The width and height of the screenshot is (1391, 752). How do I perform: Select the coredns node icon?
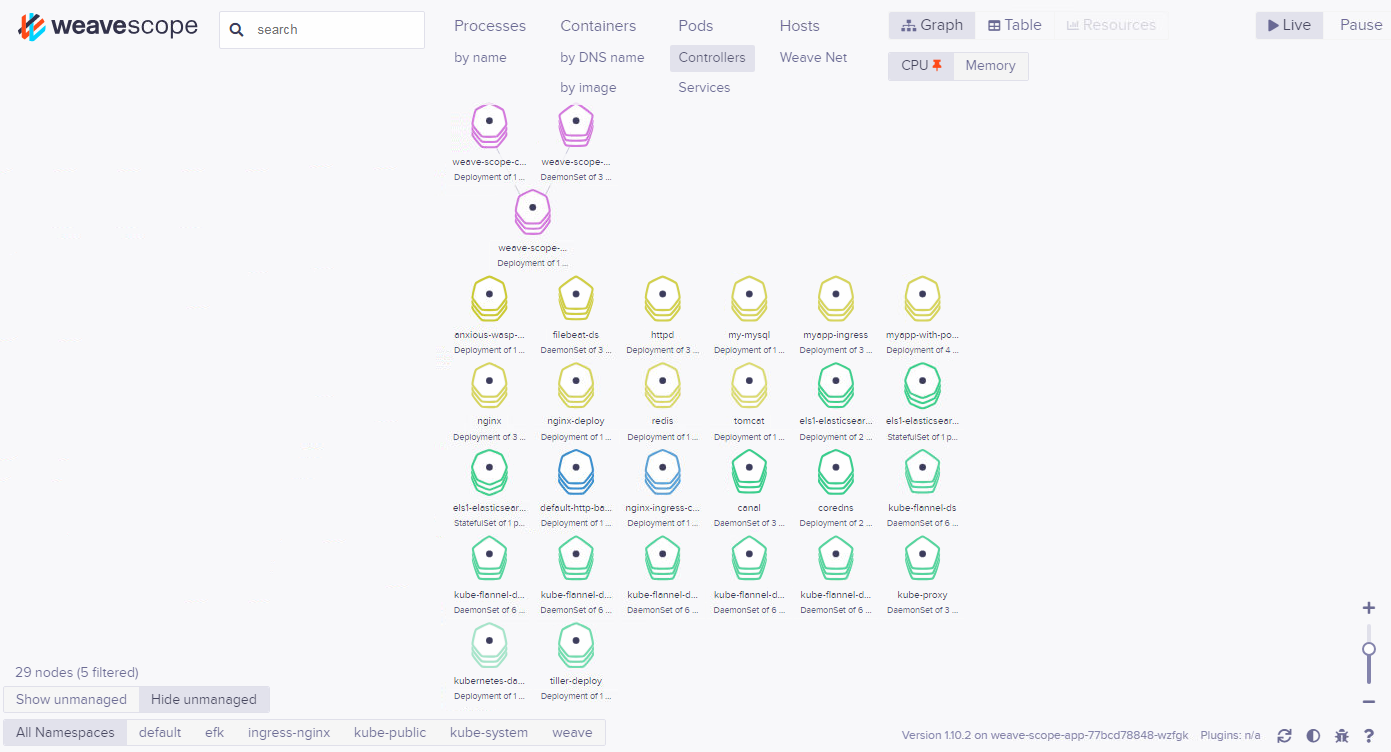coord(835,469)
